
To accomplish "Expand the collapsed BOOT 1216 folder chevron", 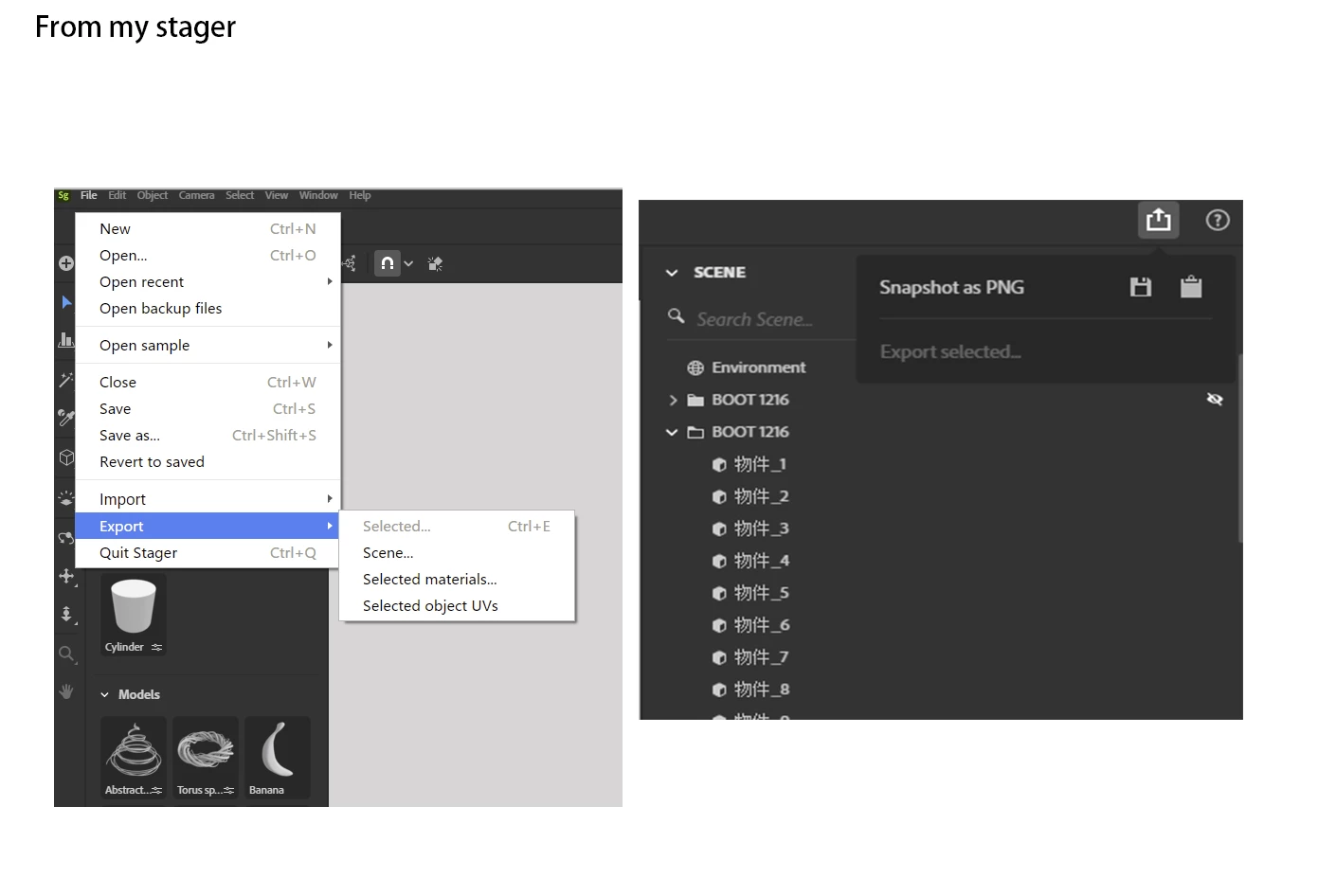I will [673, 401].
